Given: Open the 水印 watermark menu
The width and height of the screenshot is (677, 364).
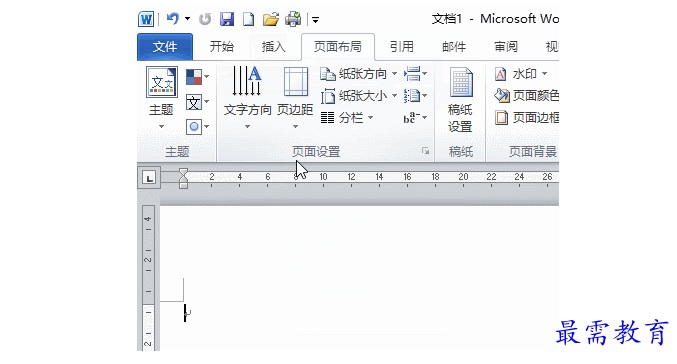Looking at the screenshot, I should pos(522,74).
